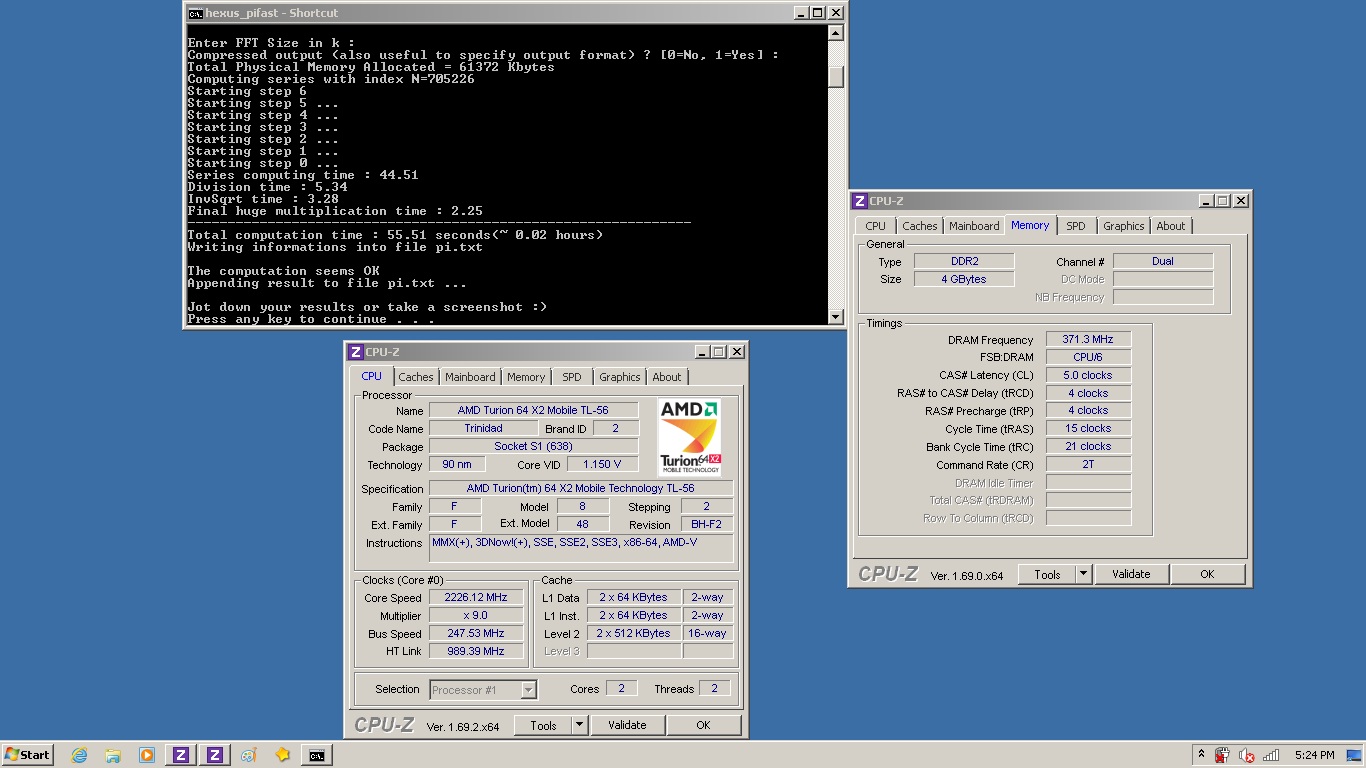Click the AMD Turion 64 X2 logo
1366x768 pixels.
tap(689, 437)
